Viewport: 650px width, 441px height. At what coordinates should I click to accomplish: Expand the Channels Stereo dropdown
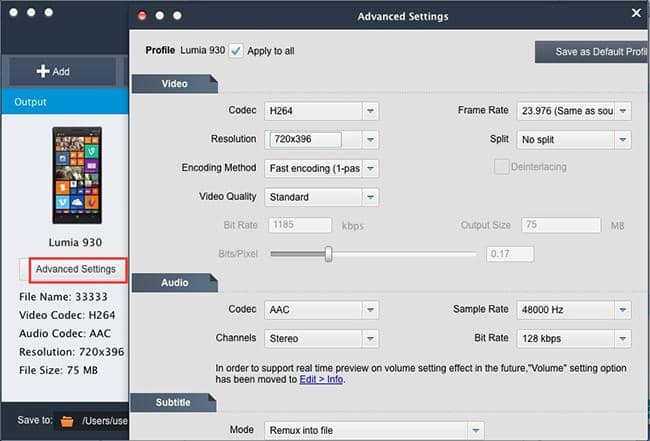(x=321, y=339)
